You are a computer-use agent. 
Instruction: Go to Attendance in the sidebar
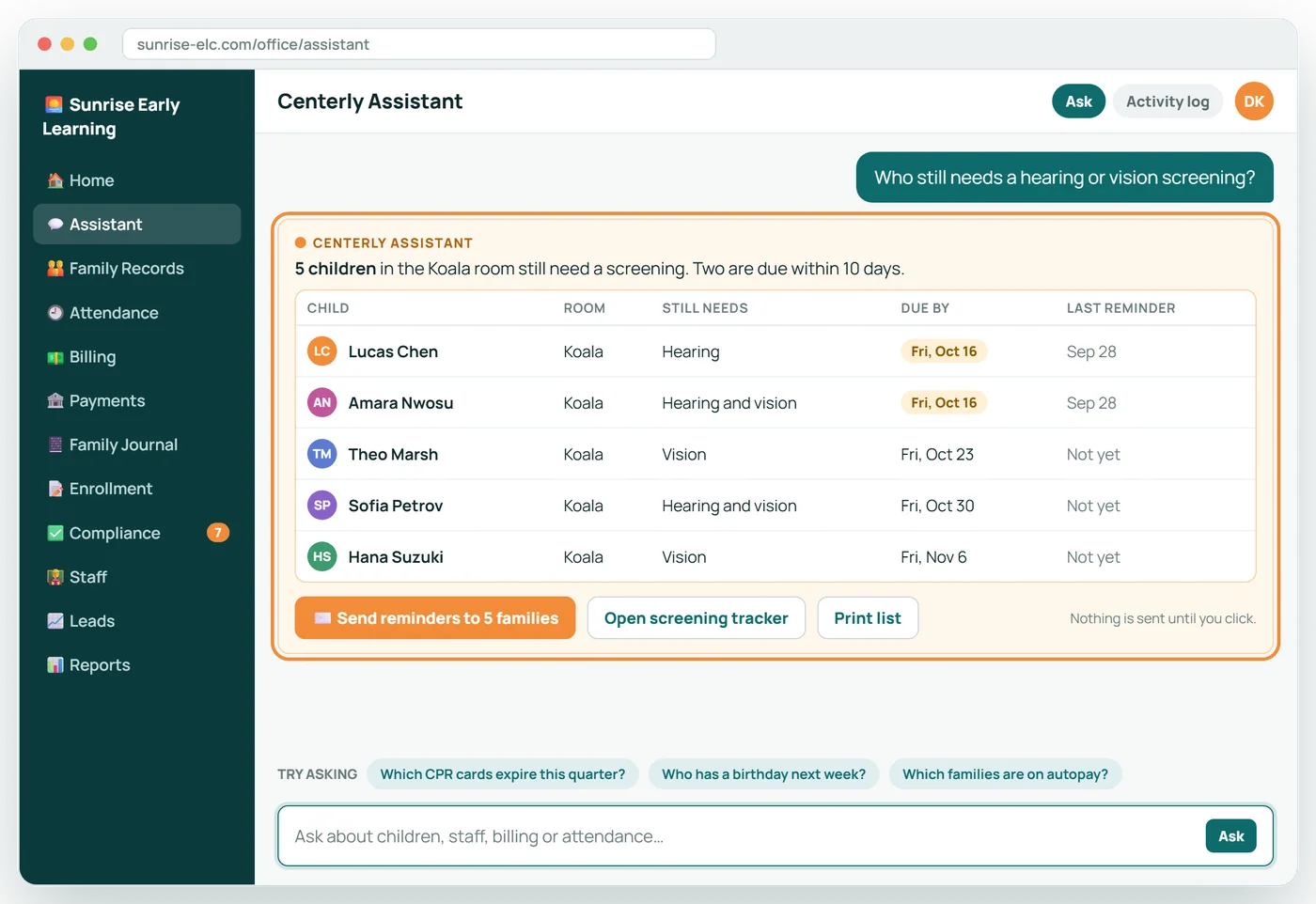pyautogui.click(x=137, y=313)
